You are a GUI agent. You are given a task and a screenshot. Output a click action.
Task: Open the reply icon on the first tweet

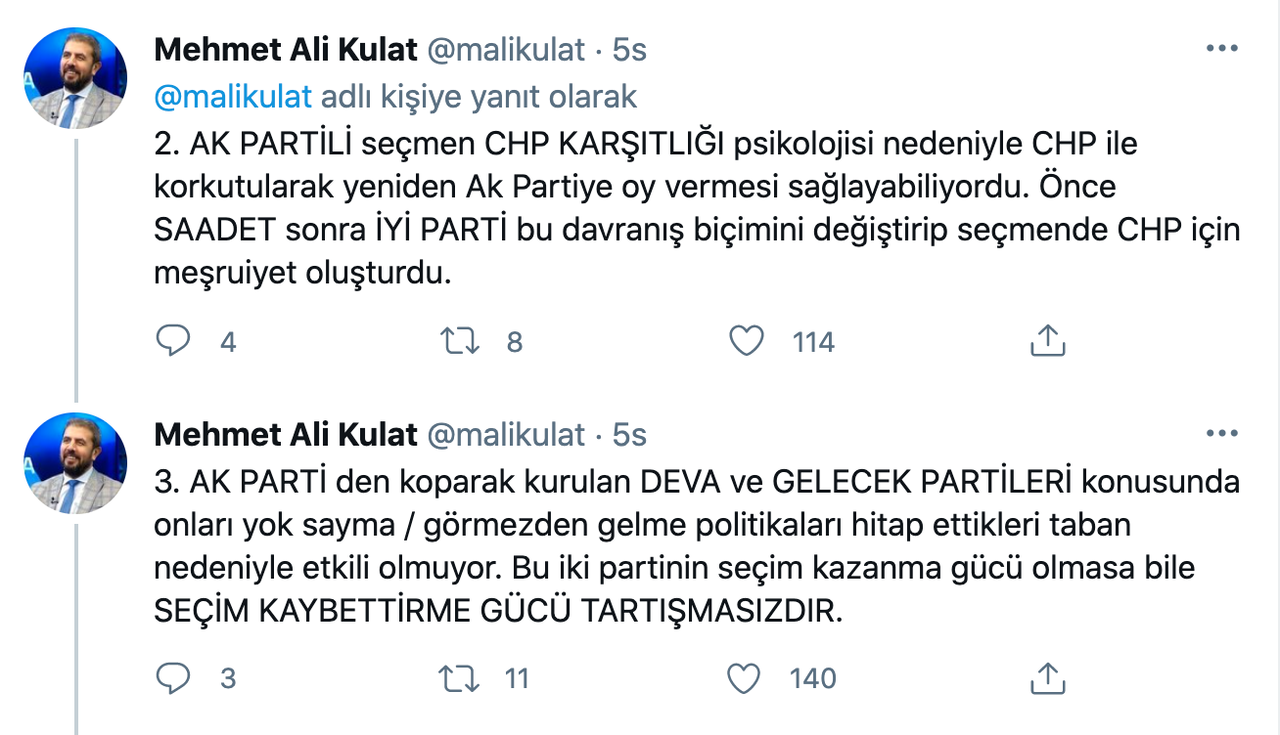point(175,341)
